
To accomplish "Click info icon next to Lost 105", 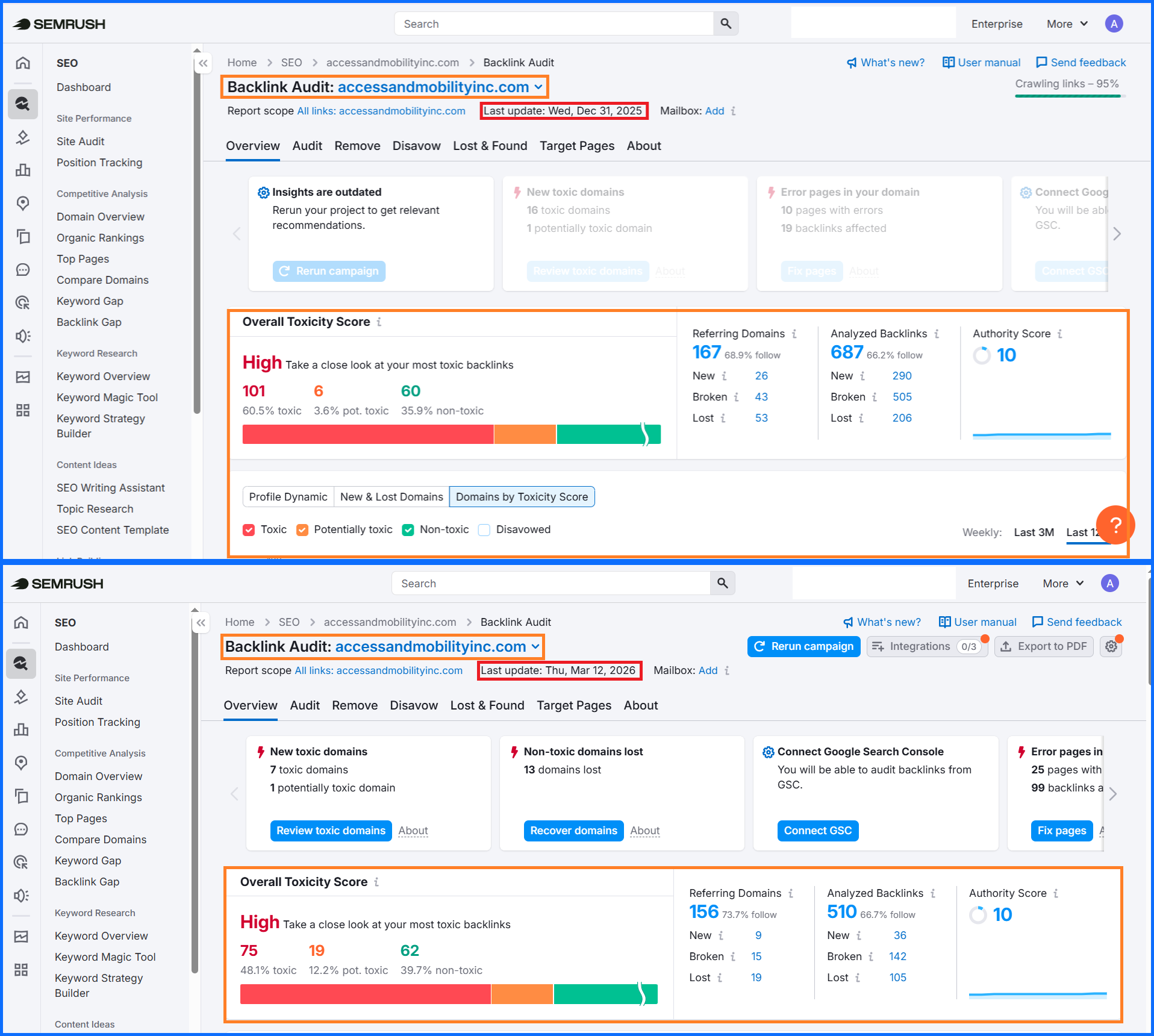I will pyautogui.click(x=858, y=978).
